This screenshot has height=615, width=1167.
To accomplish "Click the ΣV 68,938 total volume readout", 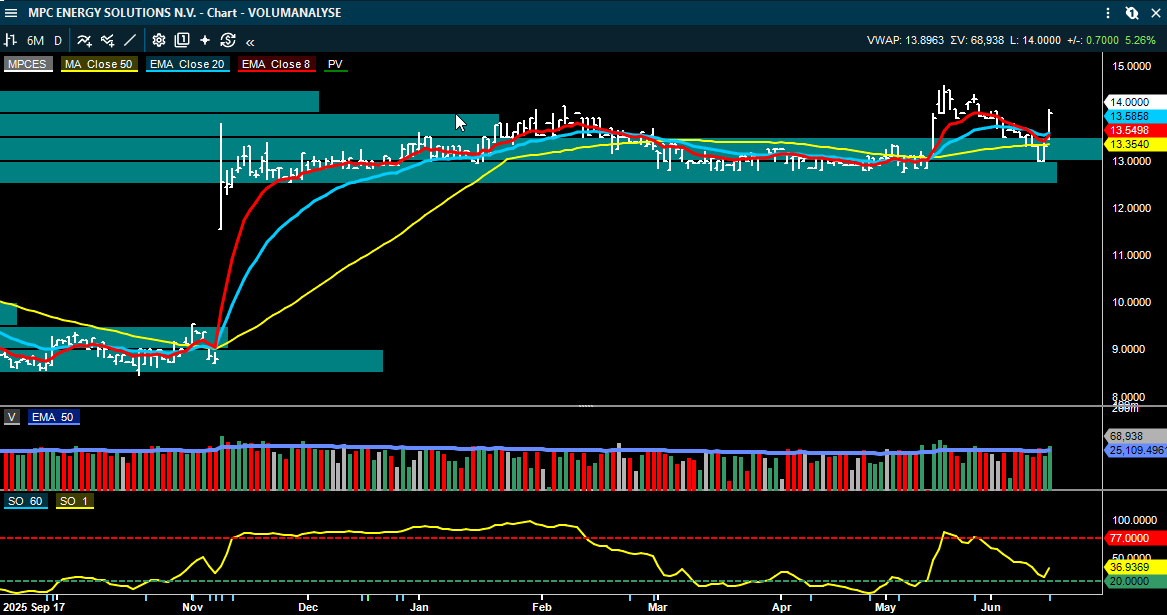I will tap(977, 40).
